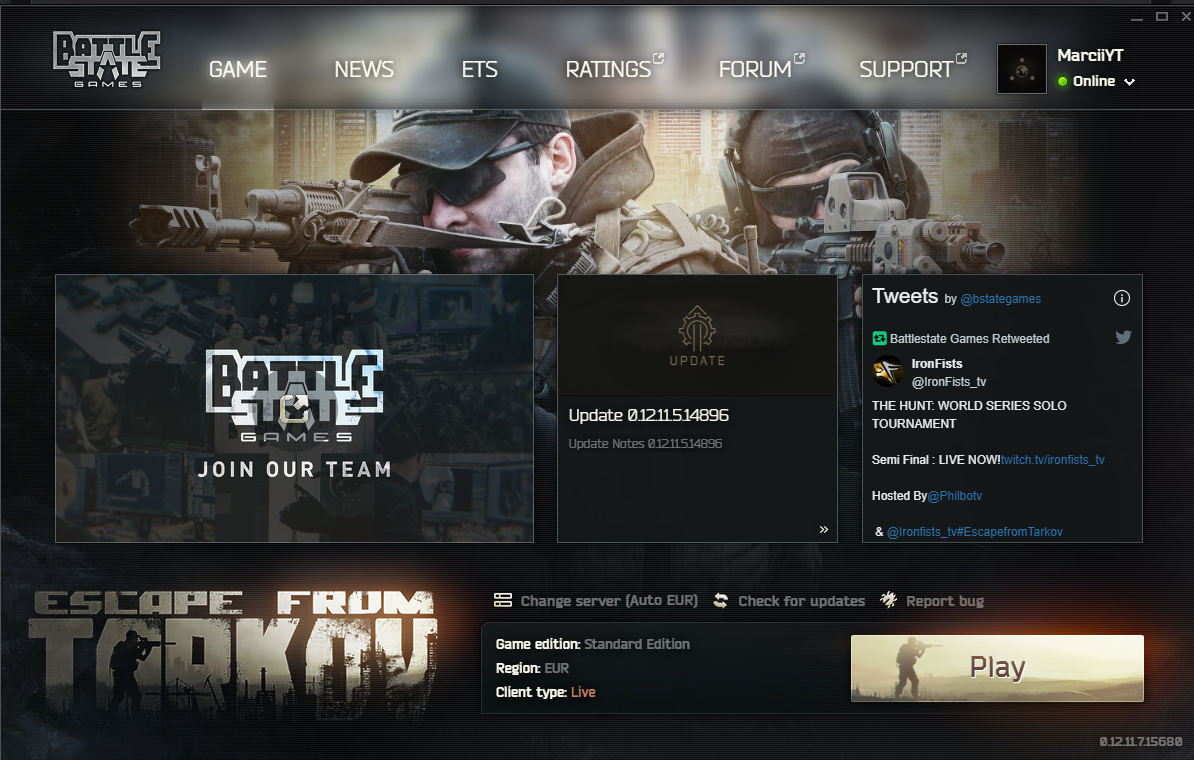Open the GAME tab
Image resolution: width=1194 pixels, height=760 pixels.
point(238,69)
